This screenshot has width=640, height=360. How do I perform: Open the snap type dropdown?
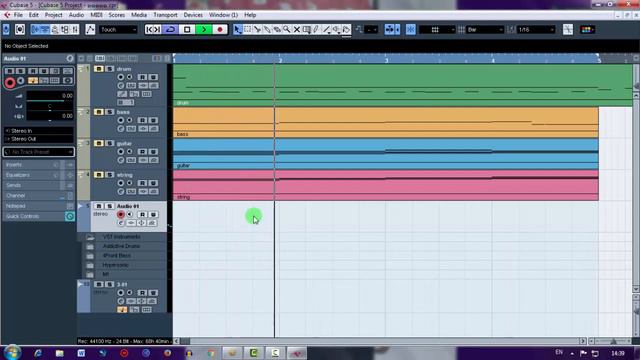pos(437,29)
